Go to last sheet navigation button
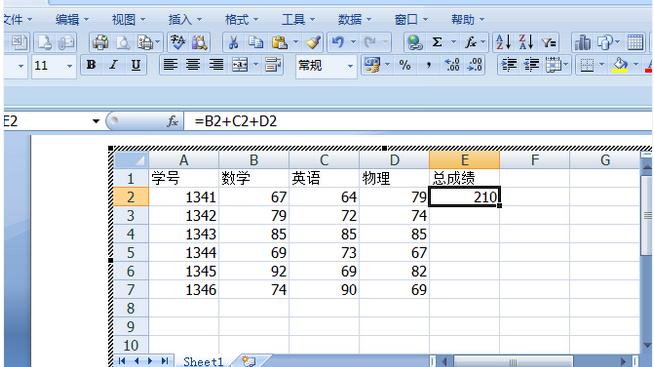654x367 pixels. tap(165, 361)
